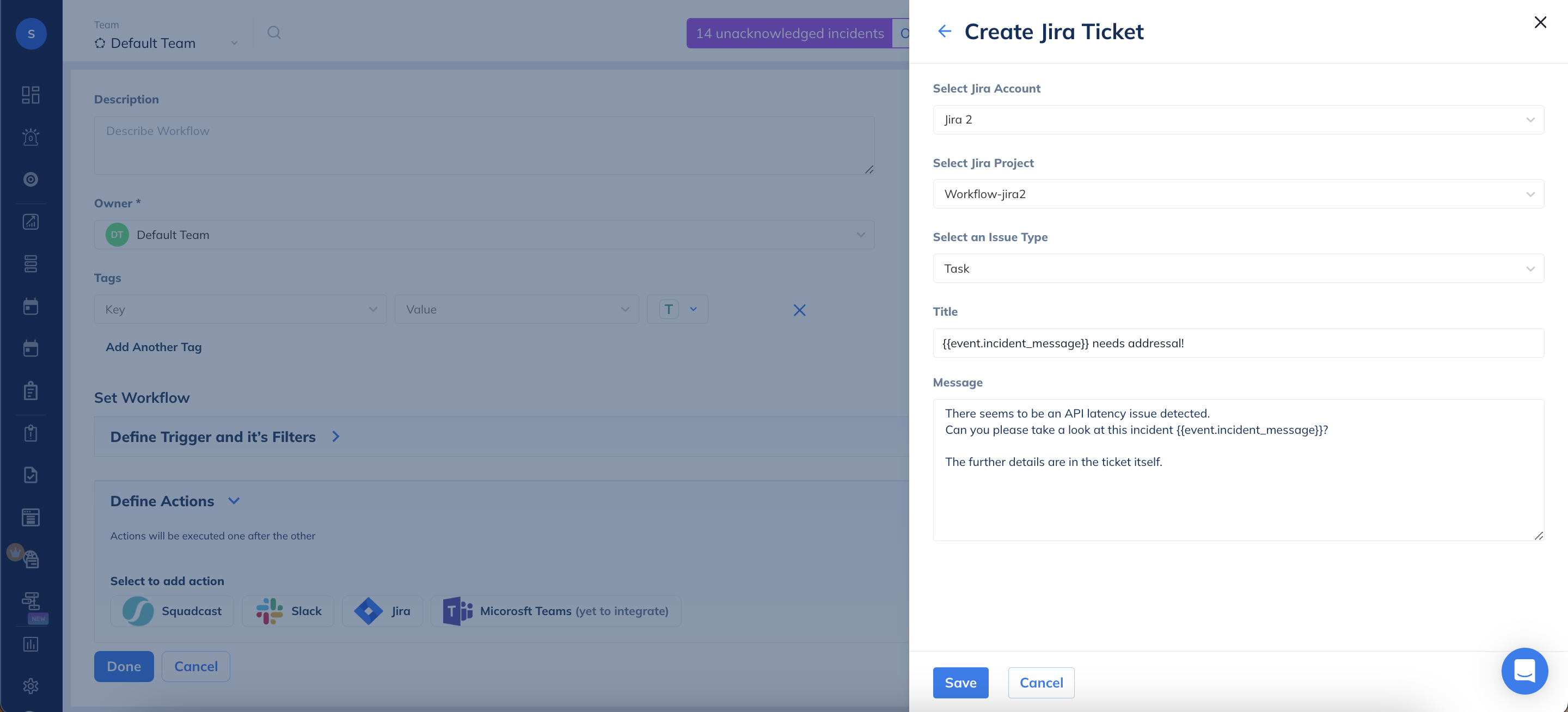The width and height of the screenshot is (1568, 712).
Task: Add Jira action via Jira icon
Action: pyautogui.click(x=382, y=611)
